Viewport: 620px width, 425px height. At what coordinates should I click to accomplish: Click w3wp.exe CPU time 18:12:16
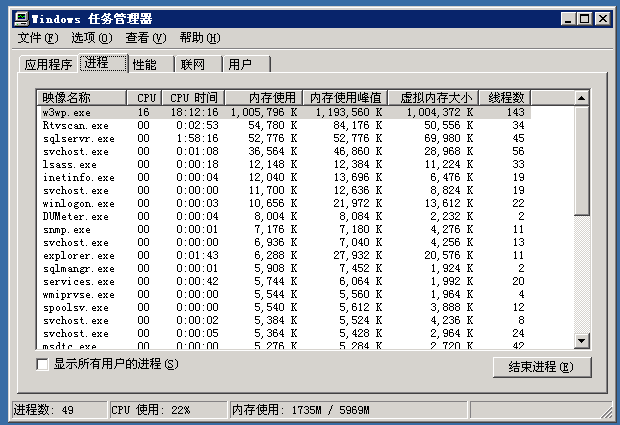(x=195, y=112)
